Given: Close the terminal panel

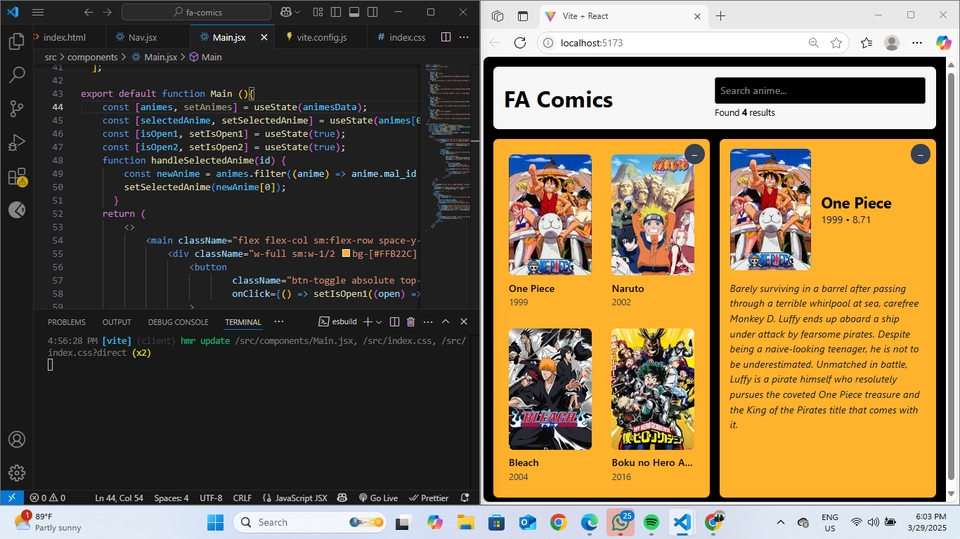Looking at the screenshot, I should [x=463, y=322].
